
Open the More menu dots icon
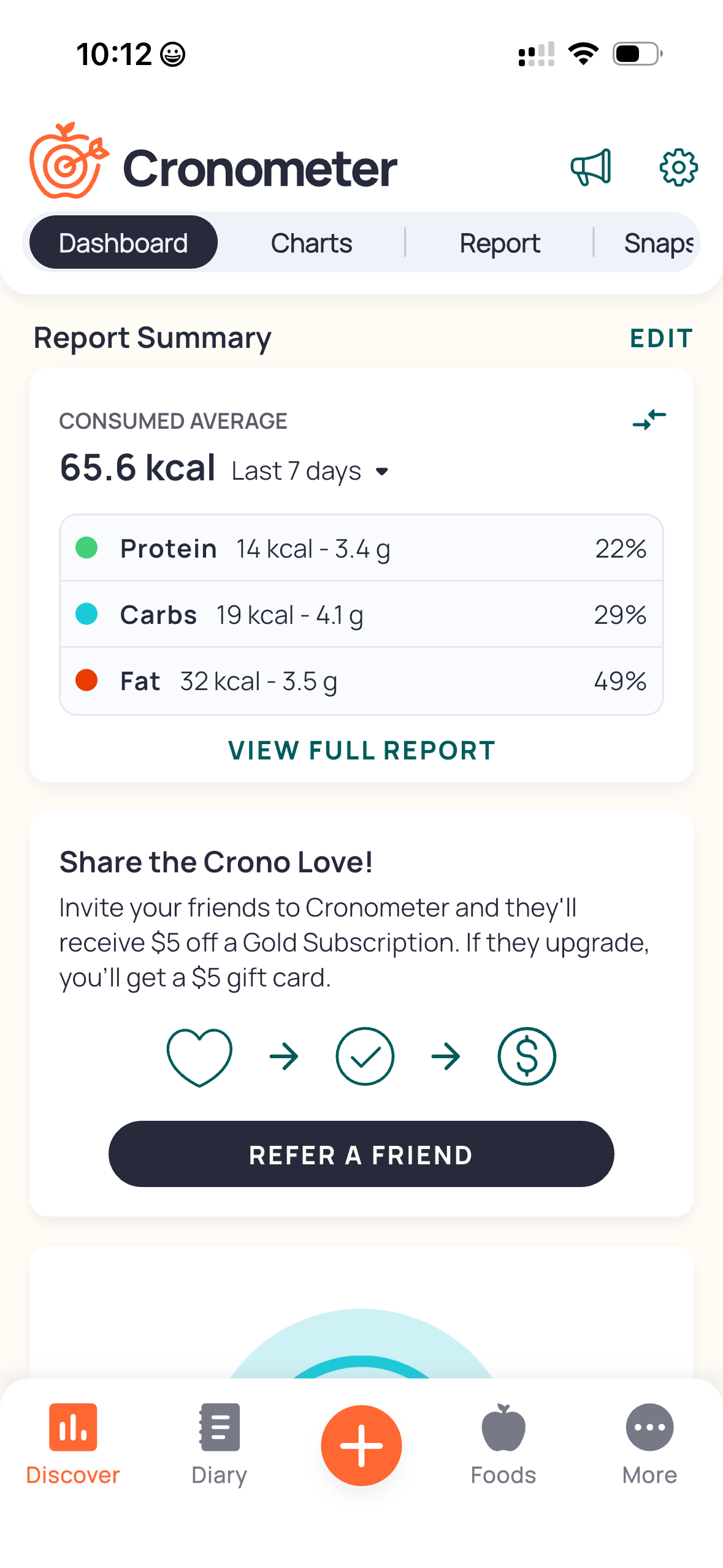click(x=649, y=1428)
